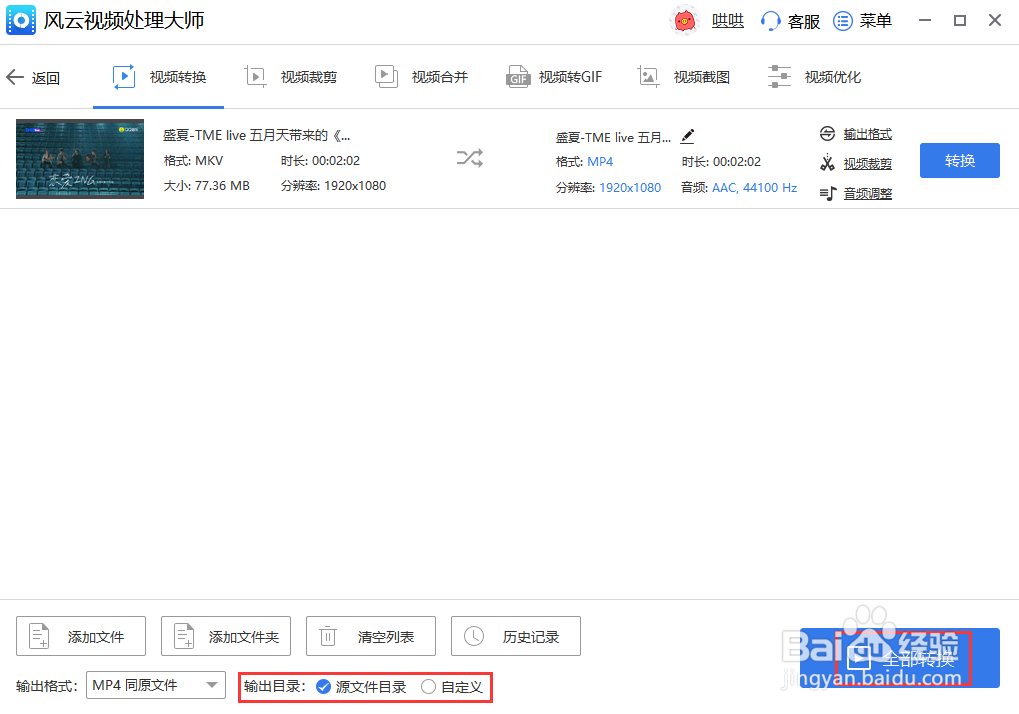Choose 自定义 custom output directory
The height and width of the screenshot is (714, 1019).
pyautogui.click(x=428, y=687)
